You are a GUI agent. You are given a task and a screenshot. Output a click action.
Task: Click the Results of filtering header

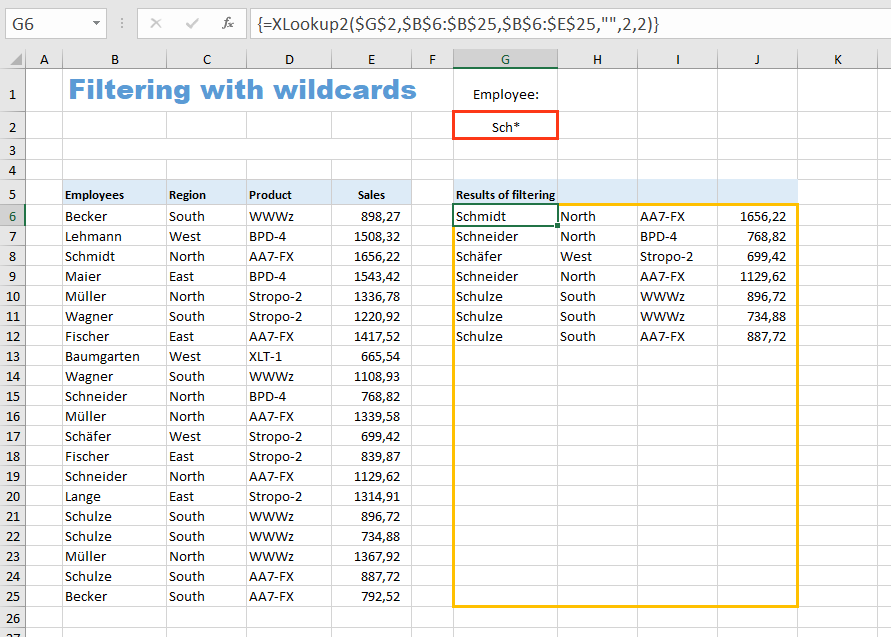(x=505, y=195)
